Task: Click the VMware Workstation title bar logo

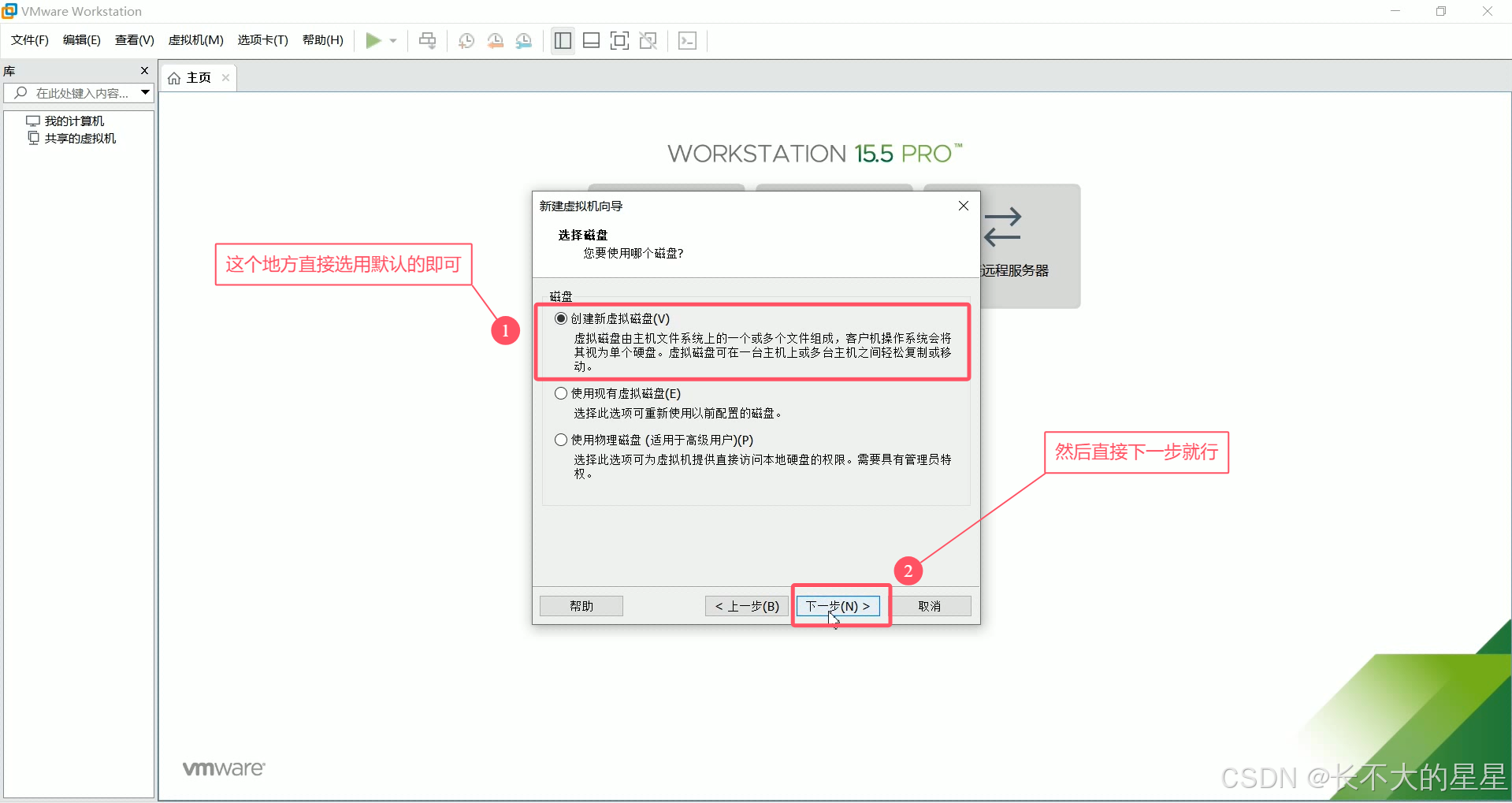Action: tap(9, 11)
